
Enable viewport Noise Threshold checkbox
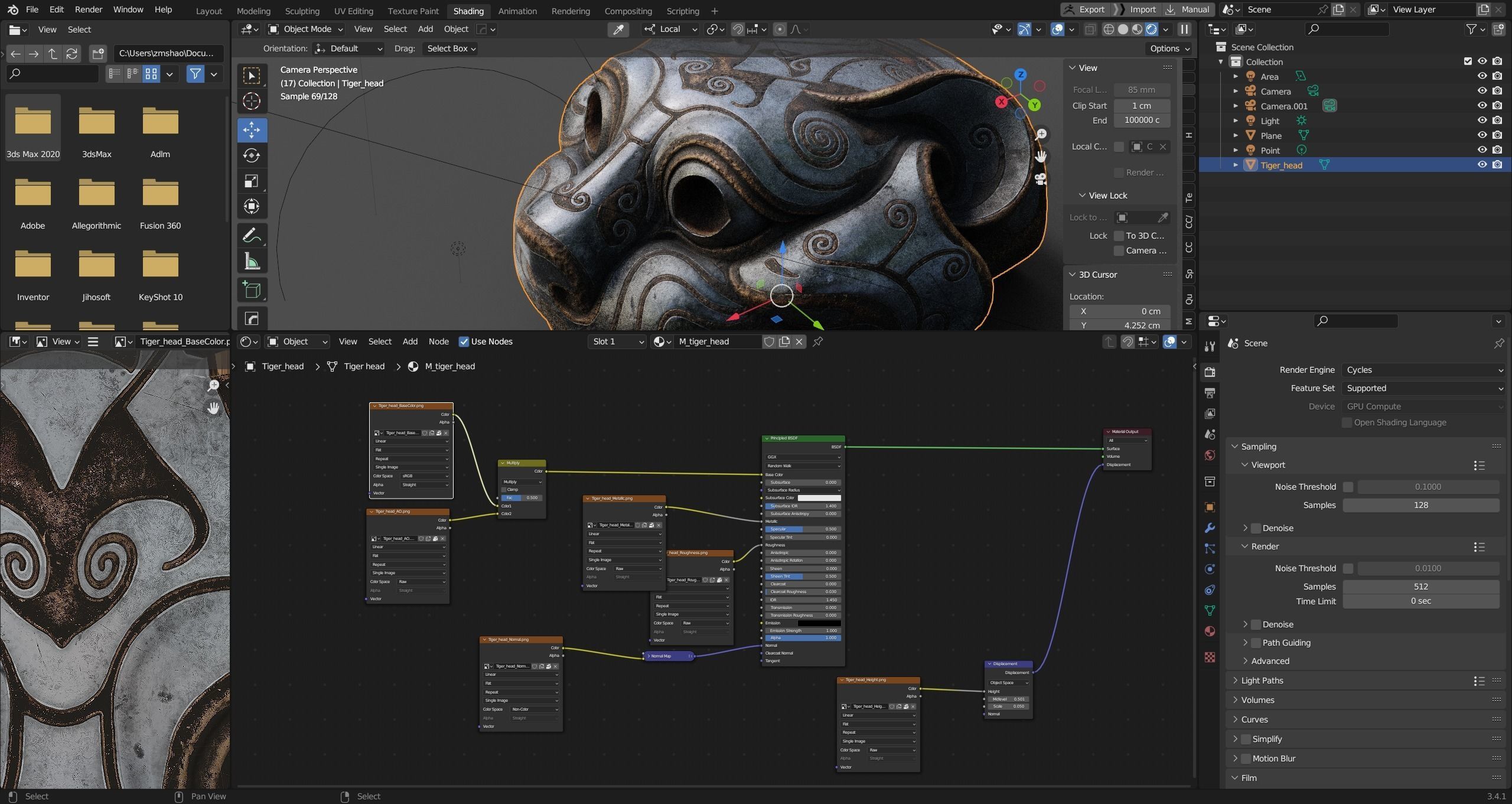click(1348, 487)
